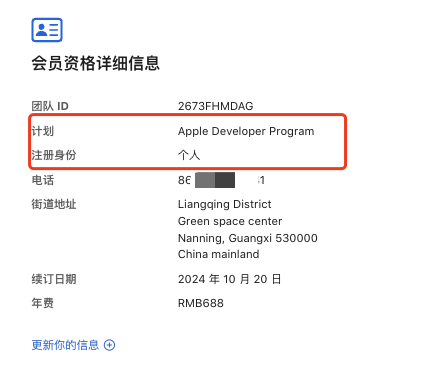Click the 电话 label
The width and height of the screenshot is (431, 375).
(43, 180)
